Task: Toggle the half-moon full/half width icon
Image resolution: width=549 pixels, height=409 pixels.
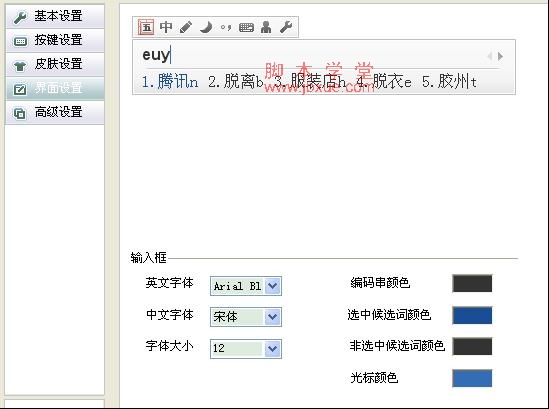Action: (206, 27)
